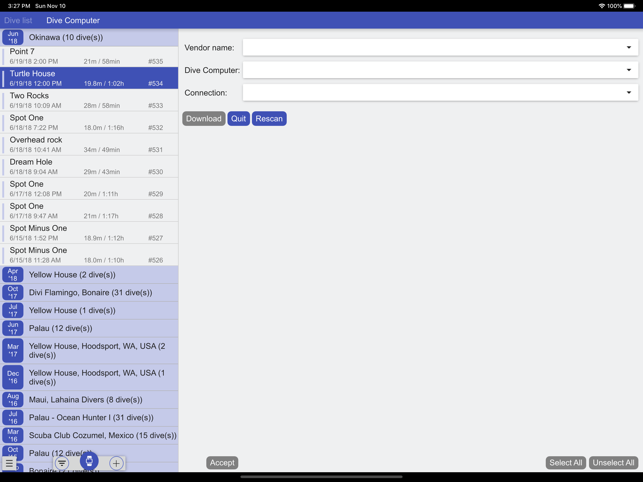Switch to the Dive list tab

pos(18,20)
